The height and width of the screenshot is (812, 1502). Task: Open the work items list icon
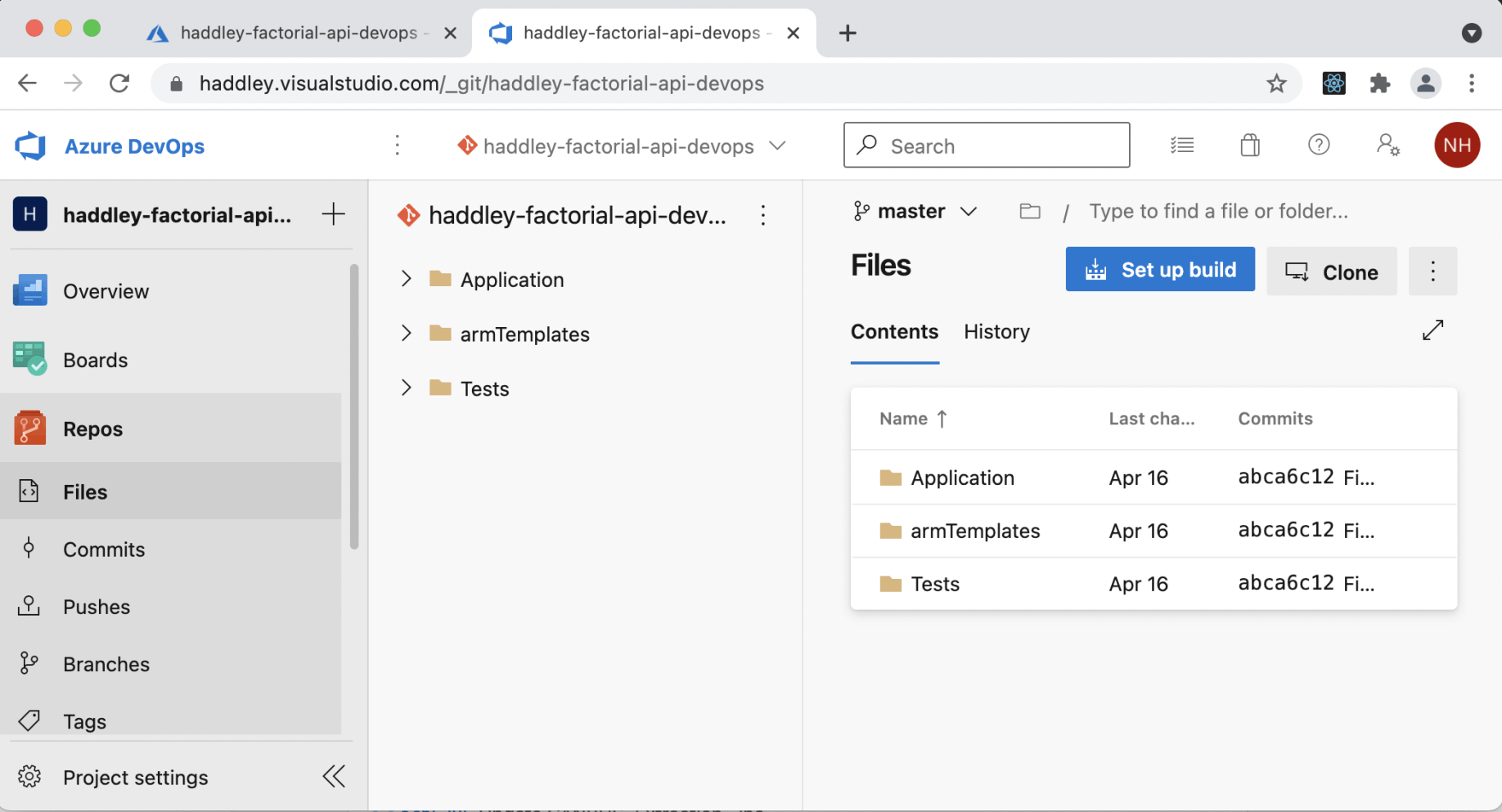point(1181,146)
